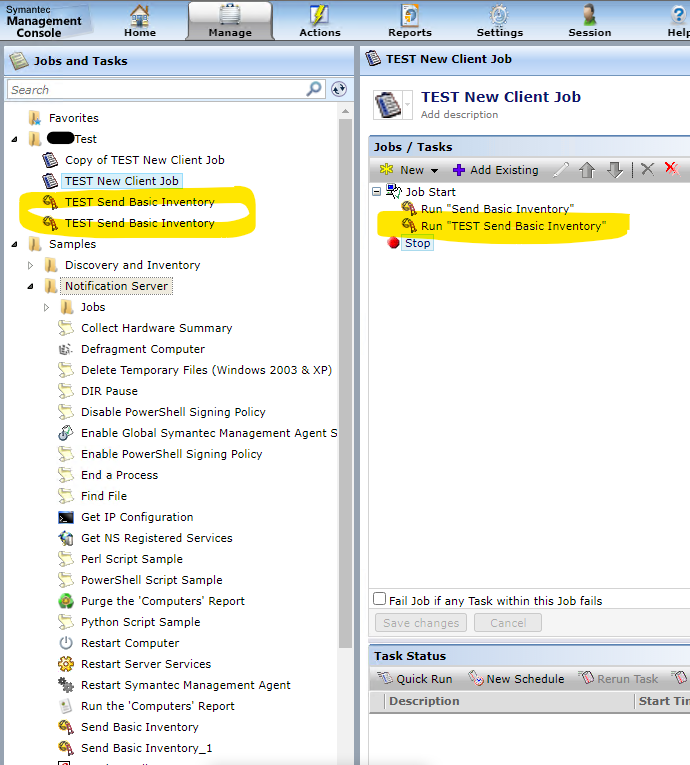
Task: Click Purge the 'Computers' Report icon
Action: pyautogui.click(x=65, y=601)
